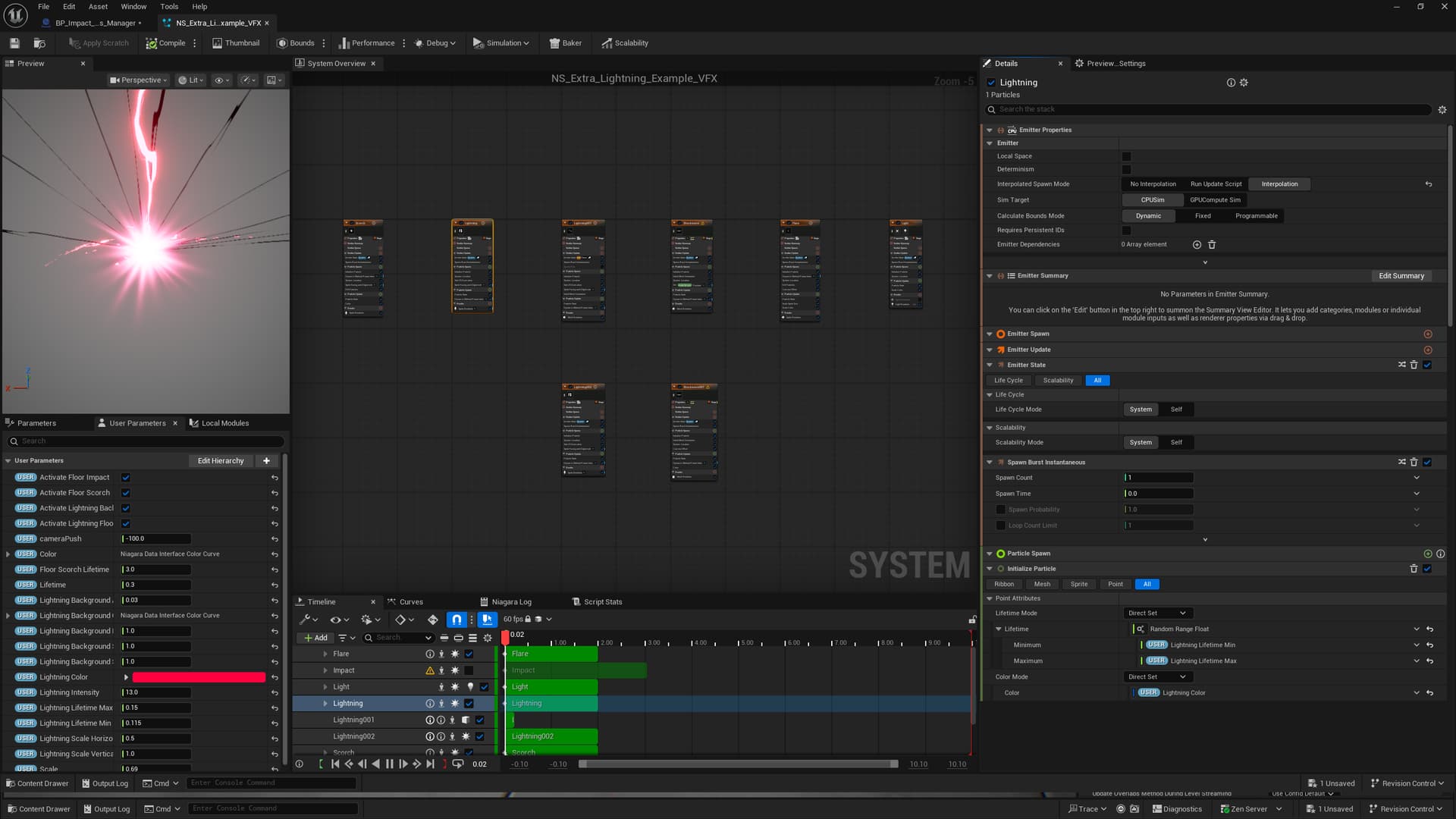Add module to Emitter Spawn
1456x819 pixels.
pyautogui.click(x=1427, y=334)
